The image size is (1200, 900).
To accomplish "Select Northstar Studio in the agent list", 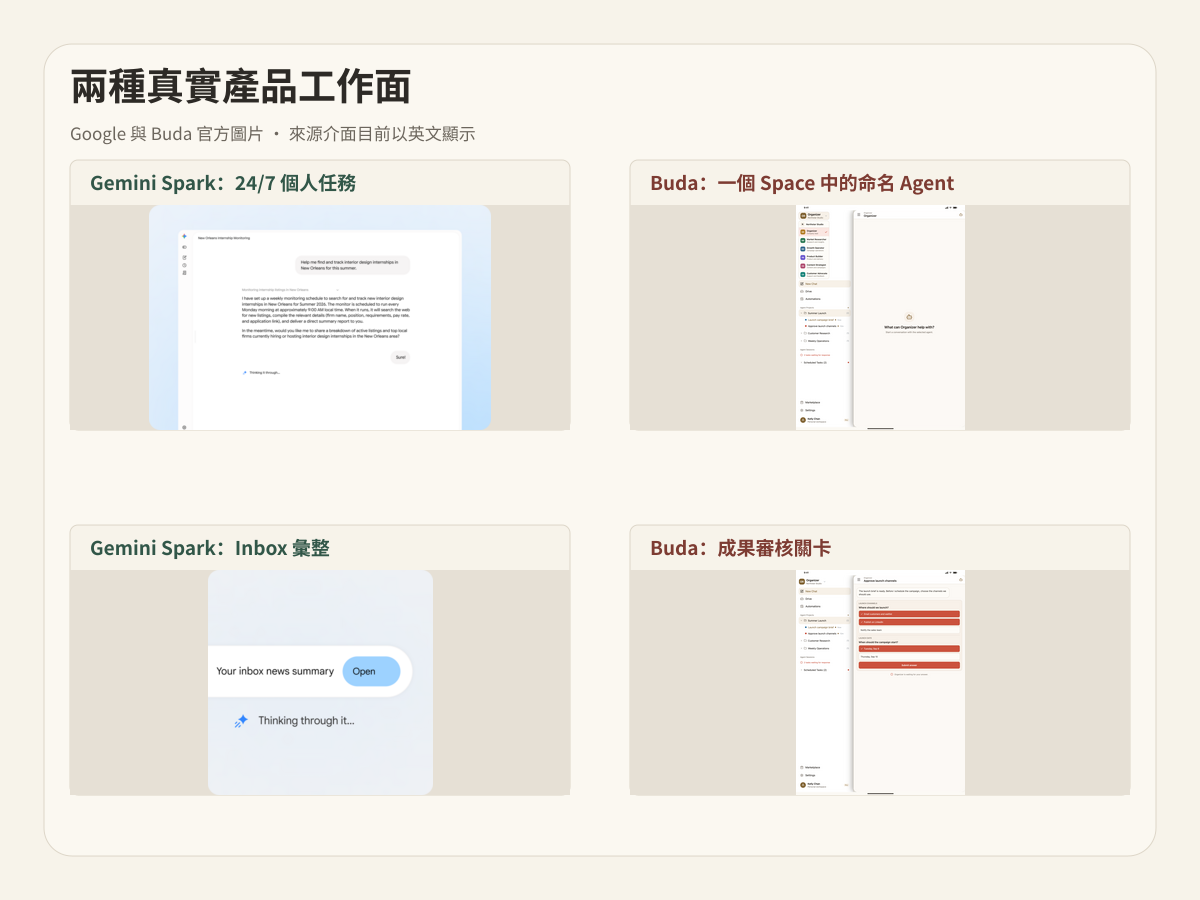I will click(x=814, y=224).
